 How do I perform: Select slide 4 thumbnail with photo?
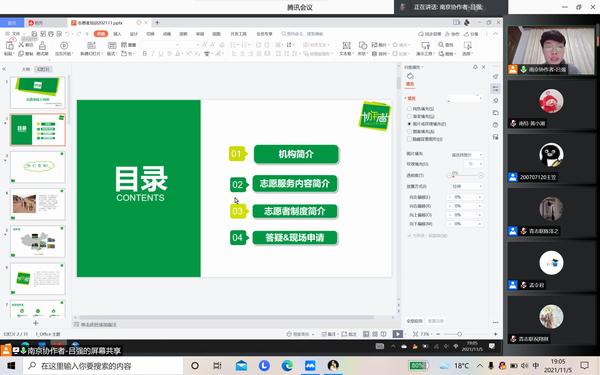38,204
